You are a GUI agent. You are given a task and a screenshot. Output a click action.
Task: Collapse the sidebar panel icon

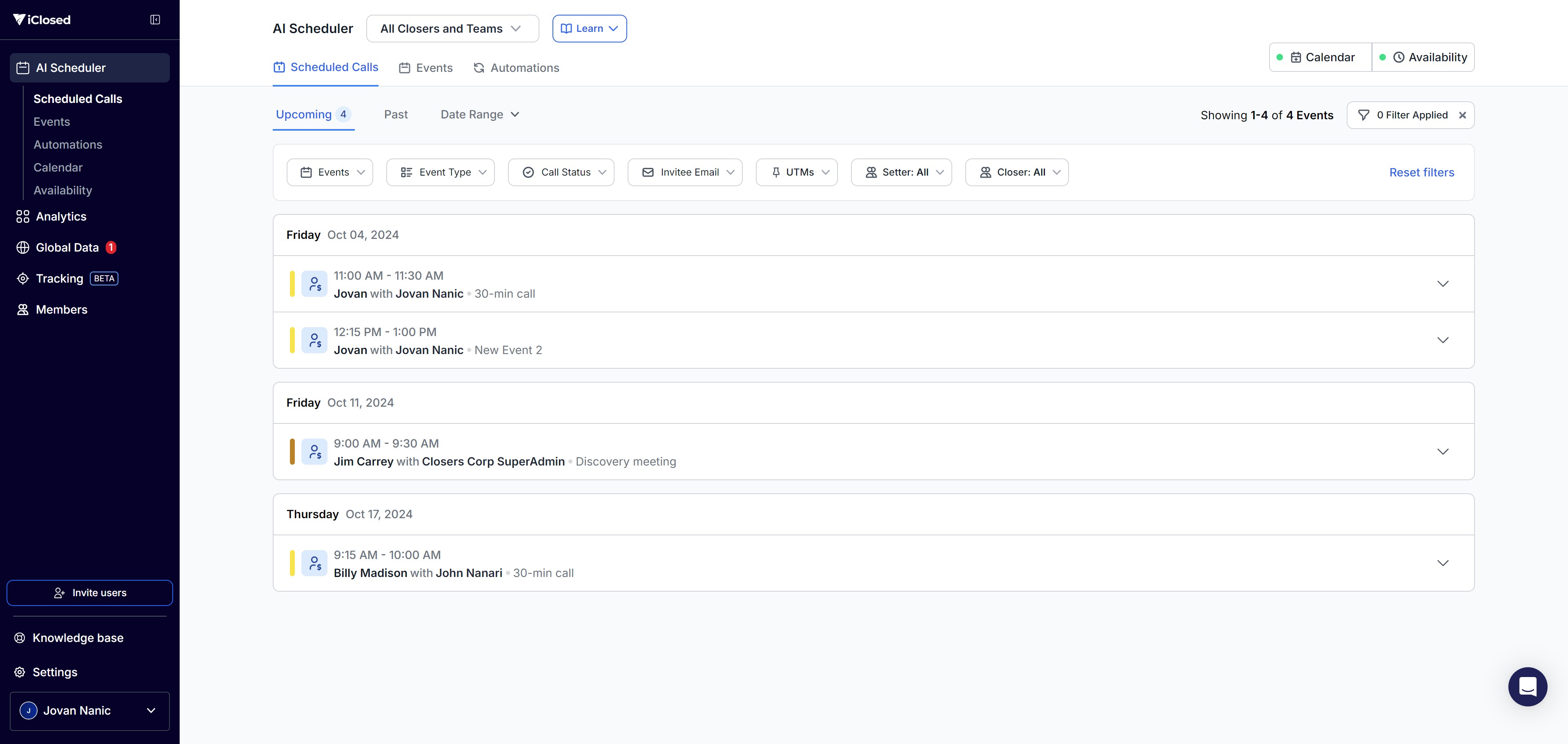point(155,20)
